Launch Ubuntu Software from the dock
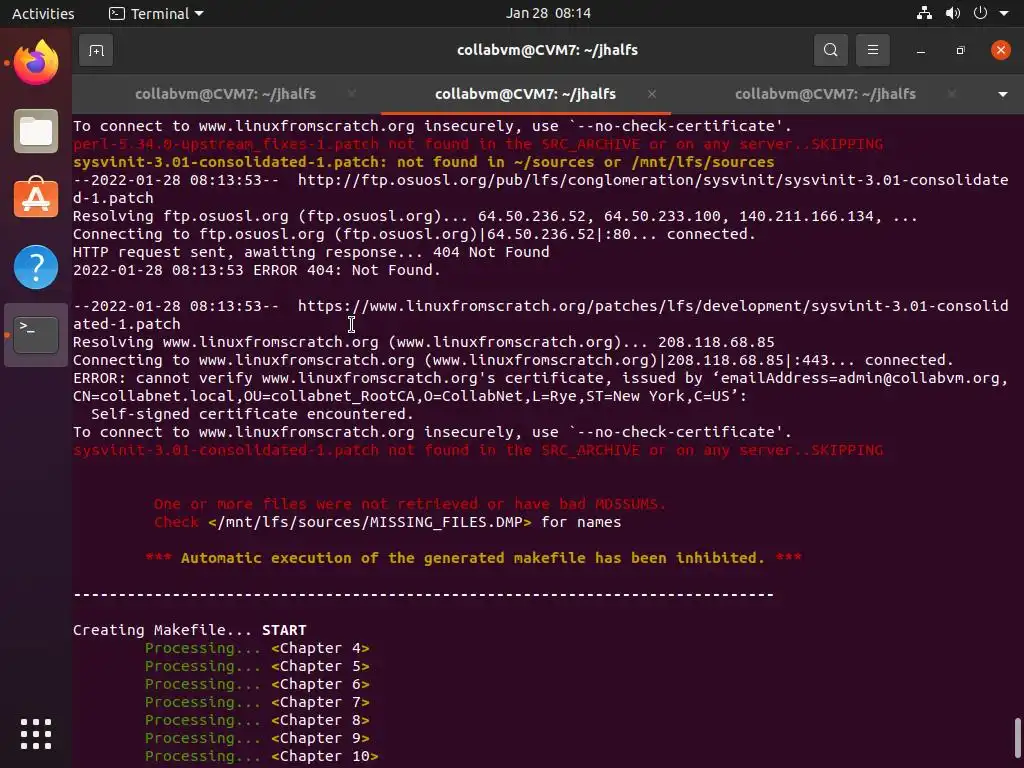1024x768 pixels. pyautogui.click(x=36, y=197)
